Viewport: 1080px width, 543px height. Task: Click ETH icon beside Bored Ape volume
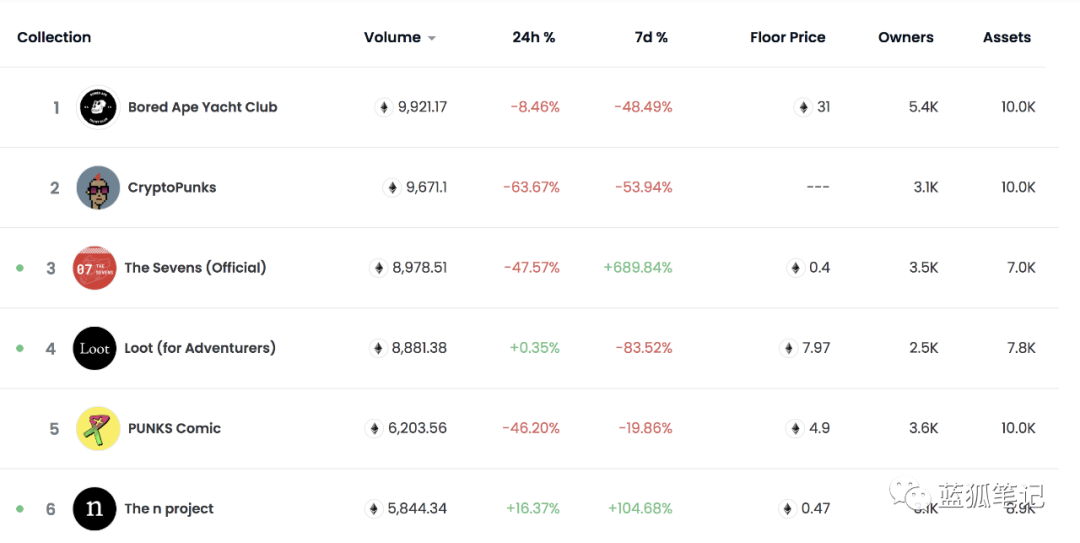tap(383, 107)
